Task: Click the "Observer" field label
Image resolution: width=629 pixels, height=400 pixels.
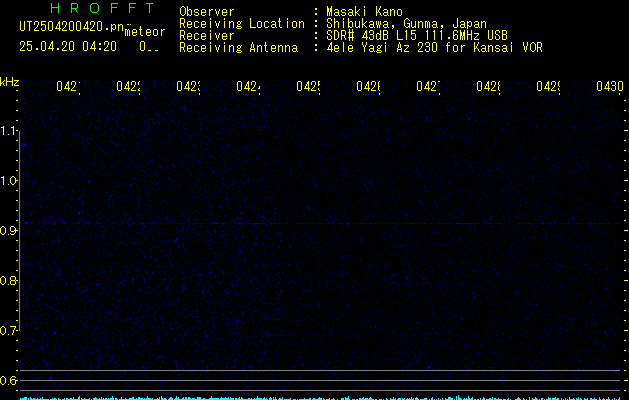Action: click(x=207, y=12)
